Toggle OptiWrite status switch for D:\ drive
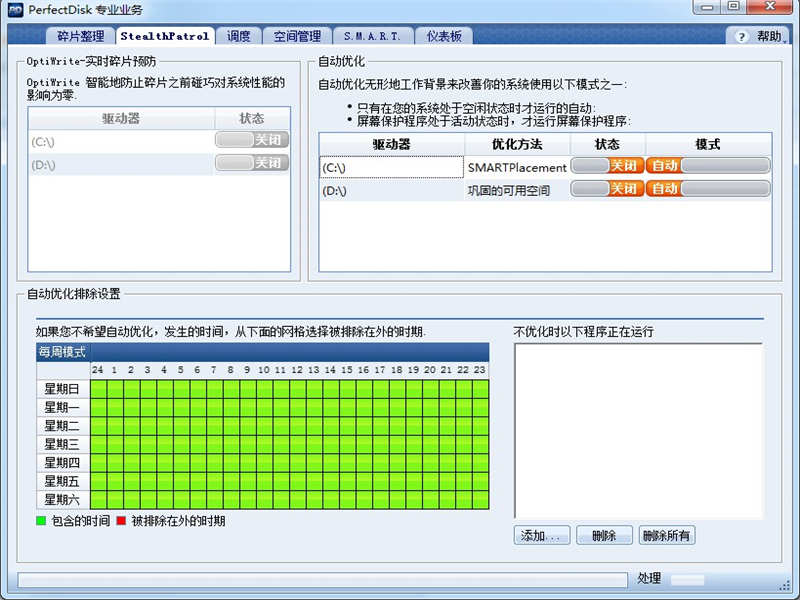This screenshot has height=600, width=800. [252, 163]
